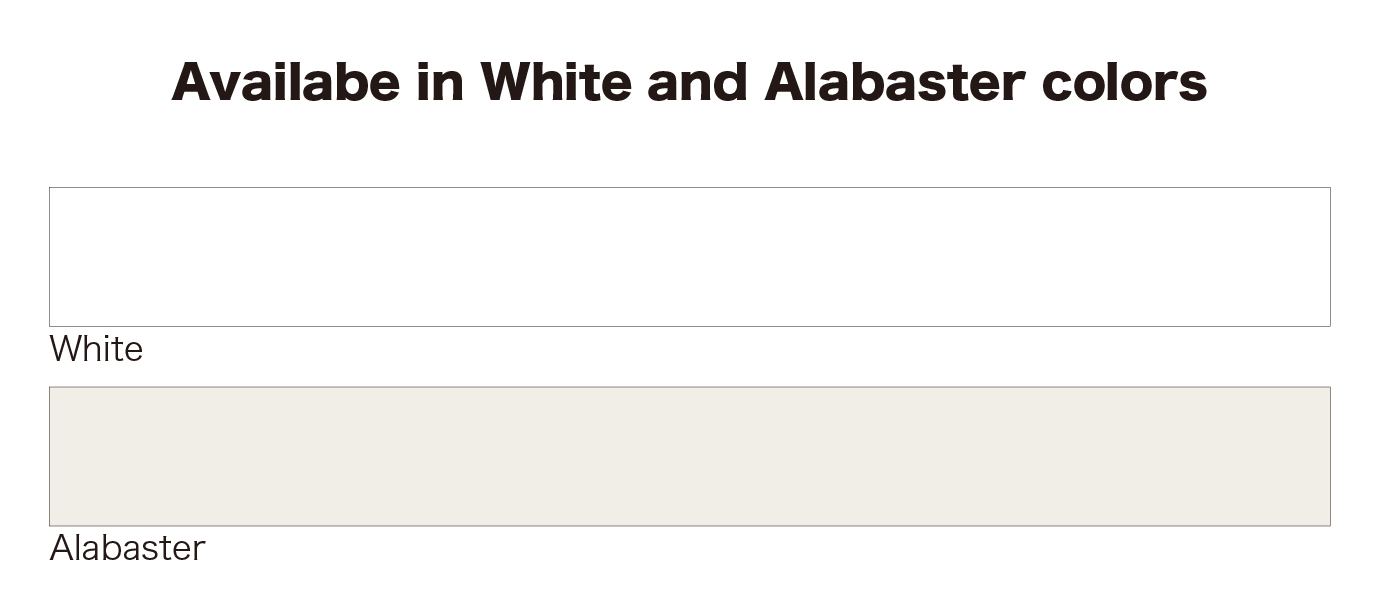Click the White color swatch
1379x591 pixels.
689,257
